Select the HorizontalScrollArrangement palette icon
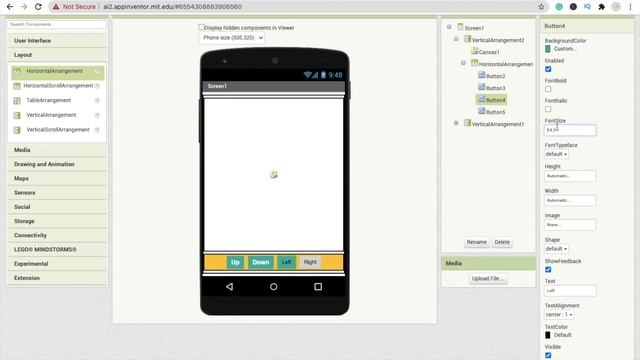 point(17,86)
